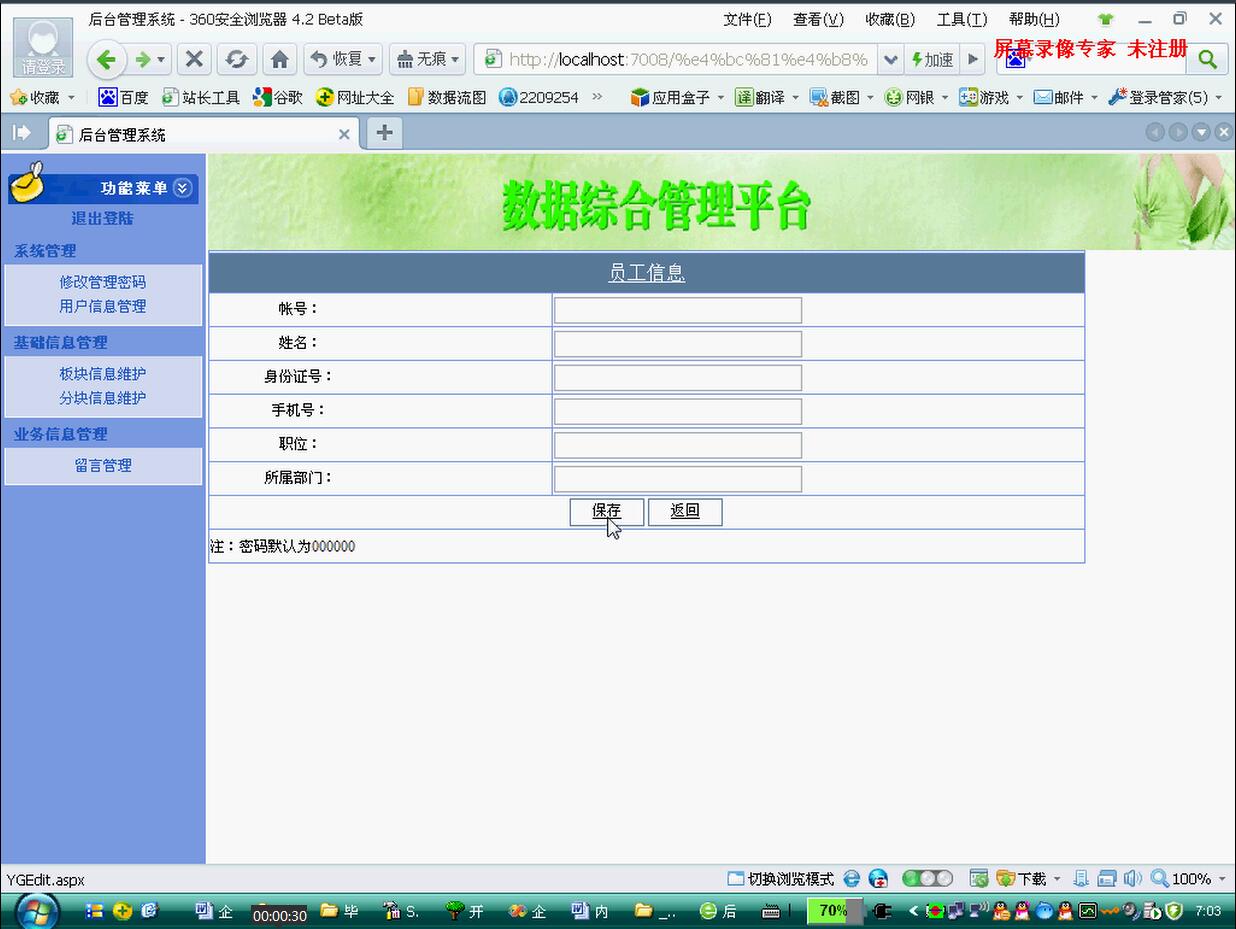Stop page loading with the X button

click(194, 60)
